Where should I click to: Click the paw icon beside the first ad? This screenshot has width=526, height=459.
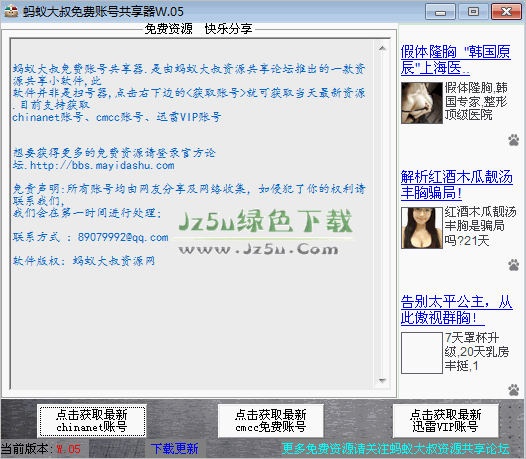coord(514,140)
